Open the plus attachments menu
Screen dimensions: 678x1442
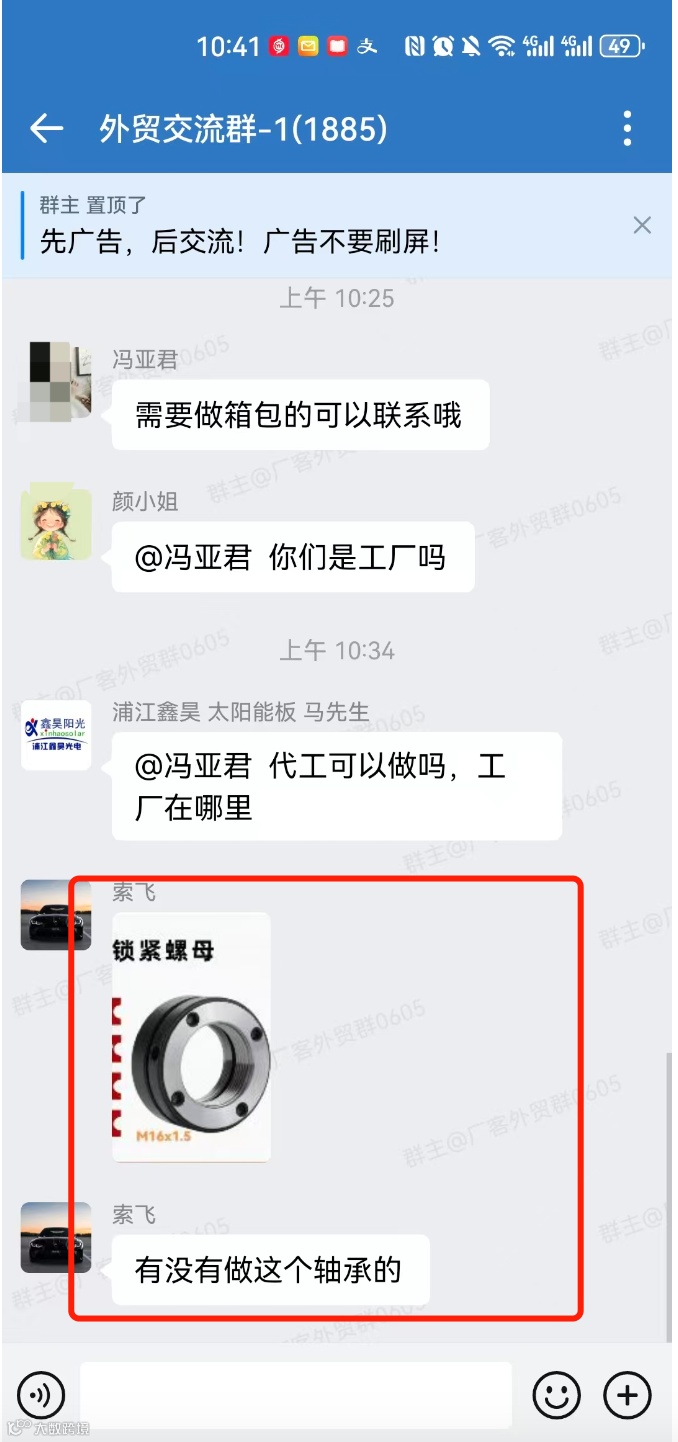(628, 1394)
